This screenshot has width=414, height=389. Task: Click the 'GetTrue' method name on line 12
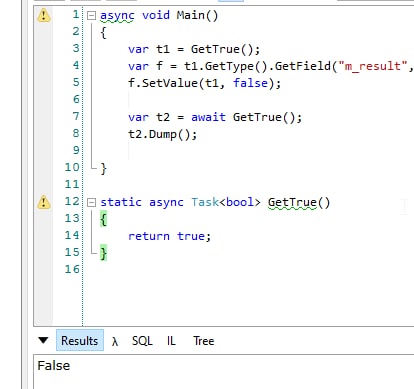pos(292,202)
